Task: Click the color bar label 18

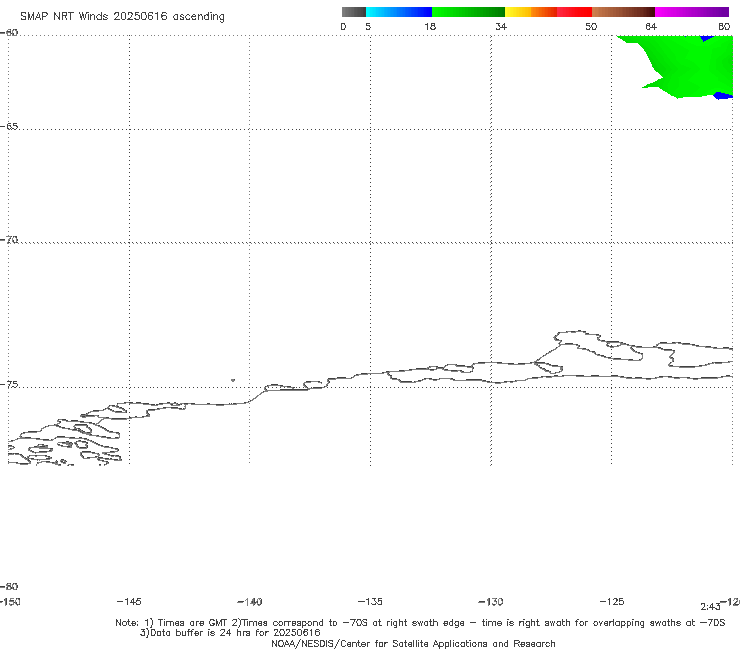Action: point(430,26)
